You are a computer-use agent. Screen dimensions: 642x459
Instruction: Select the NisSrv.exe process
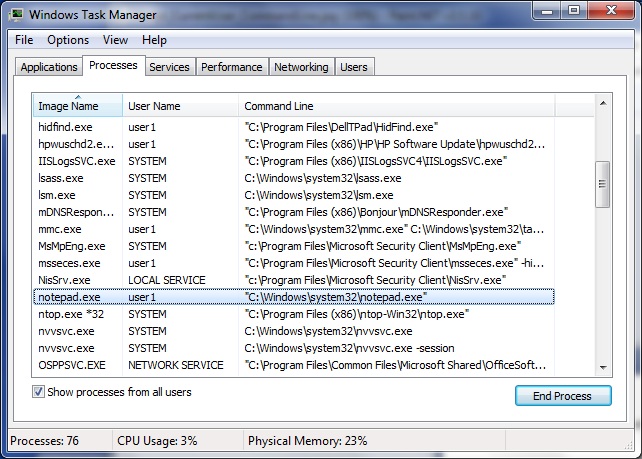294,280
